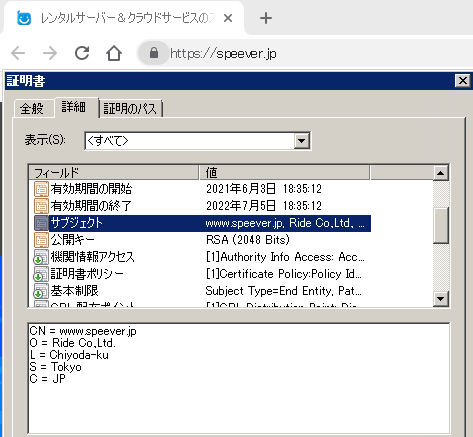The image size is (473, 437).
Task: Close the レンタルサーバー browser tab
Action: 228,18
